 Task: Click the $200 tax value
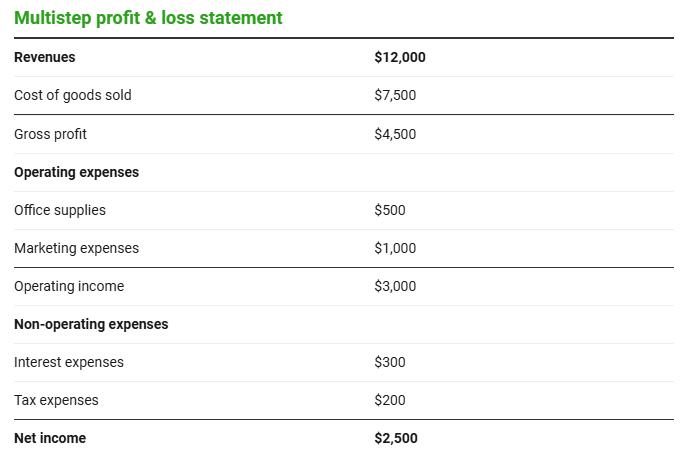coord(390,400)
